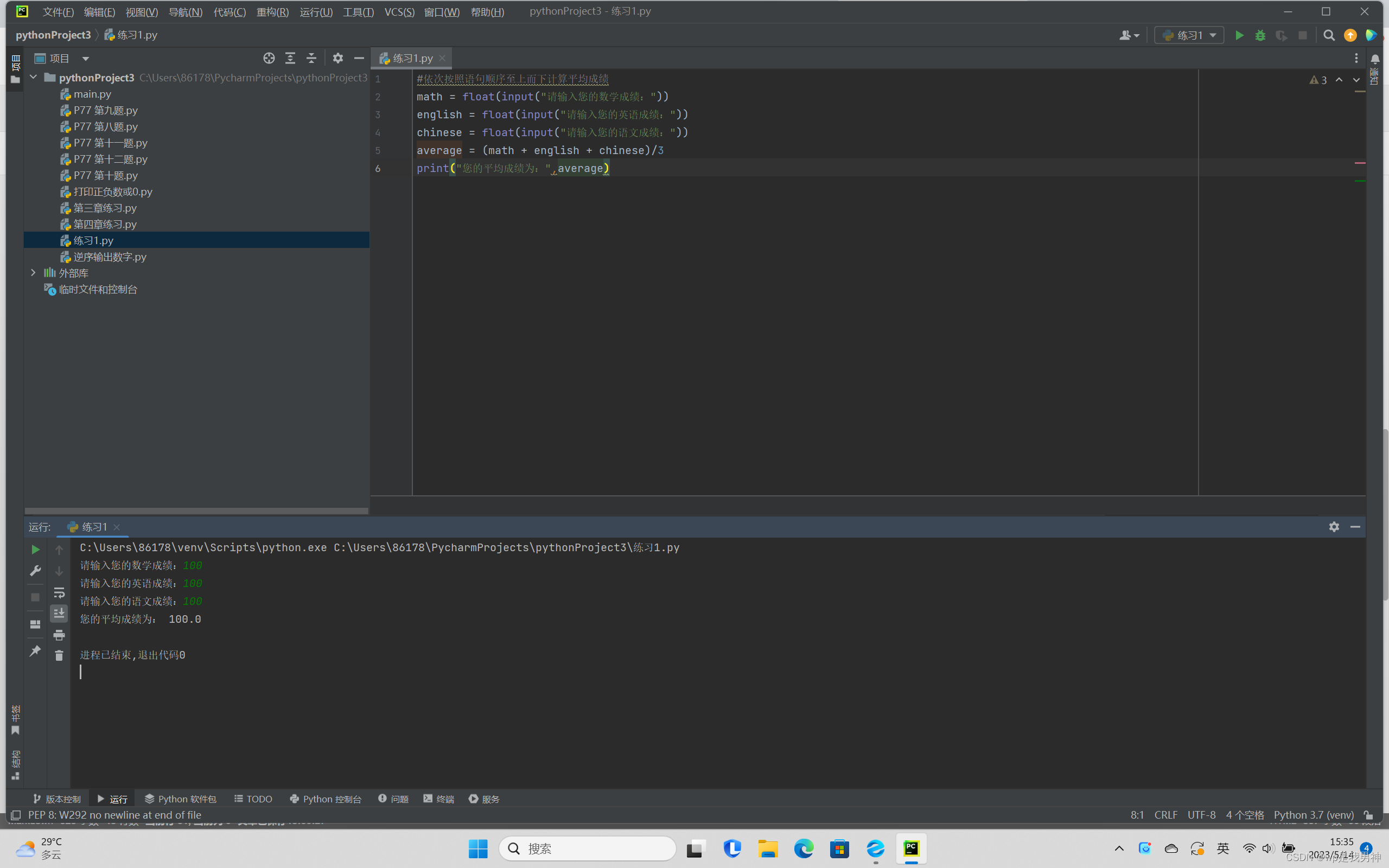Image resolution: width=1389 pixels, height=868 pixels.
Task: Toggle pin tab icon in the run panel
Action: click(35, 650)
